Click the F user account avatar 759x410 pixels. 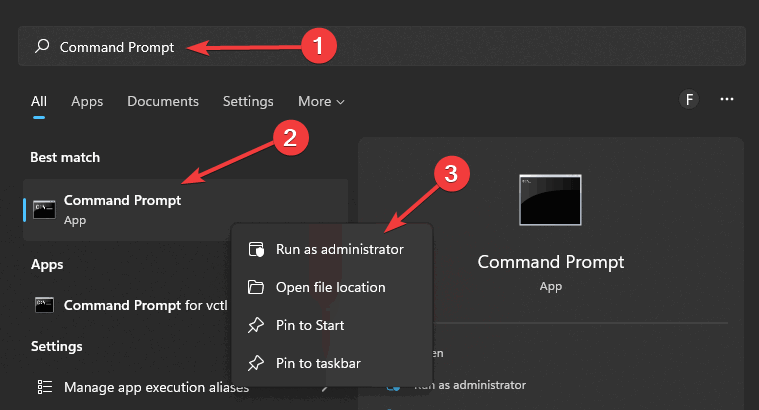click(688, 99)
